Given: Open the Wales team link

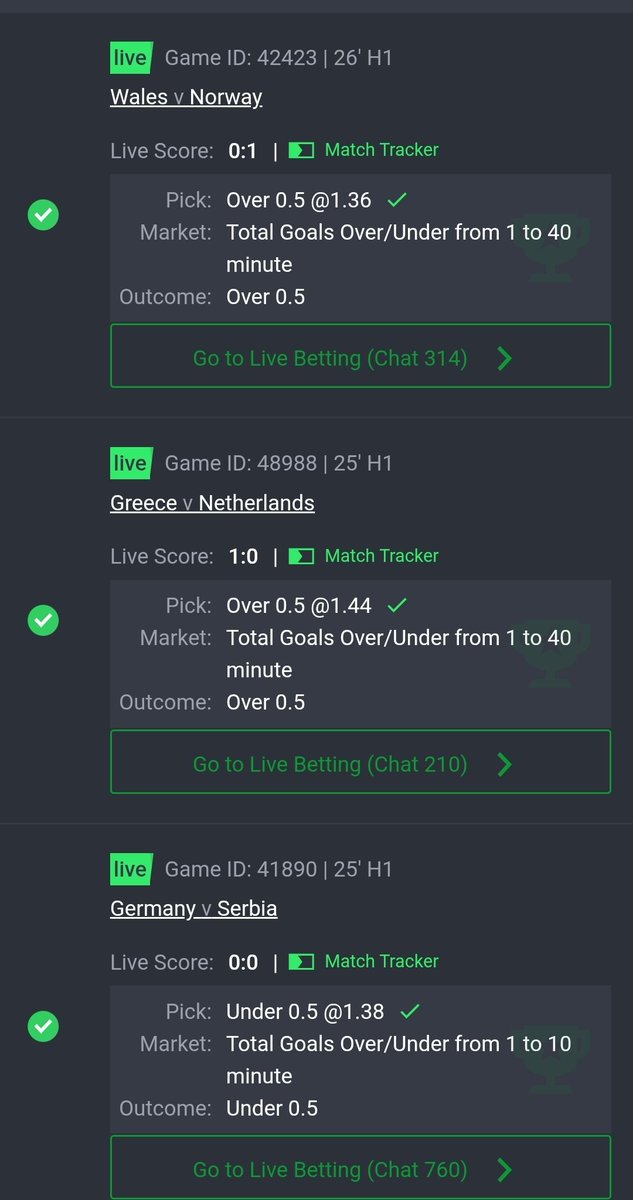Looking at the screenshot, I should tap(139, 97).
